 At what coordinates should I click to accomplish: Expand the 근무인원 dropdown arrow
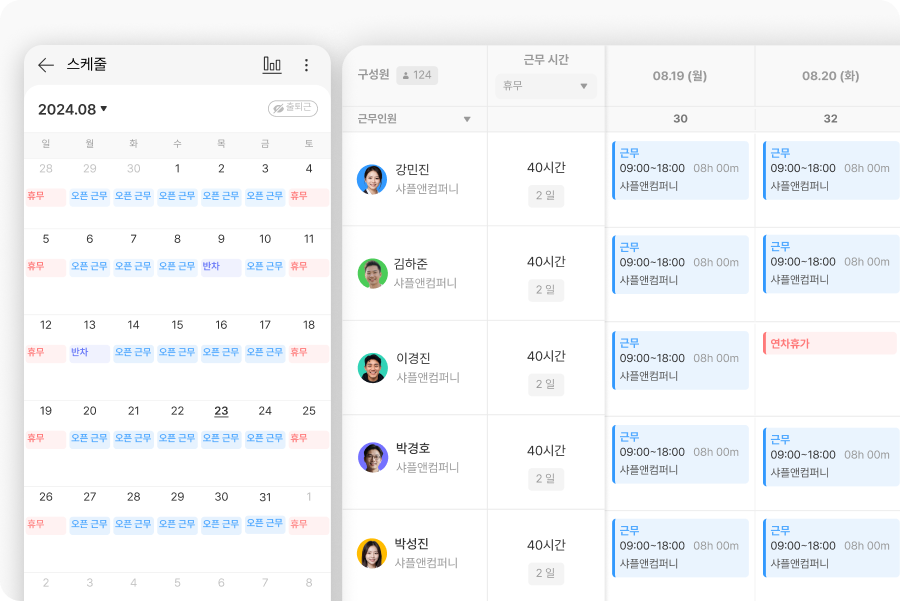[466, 119]
